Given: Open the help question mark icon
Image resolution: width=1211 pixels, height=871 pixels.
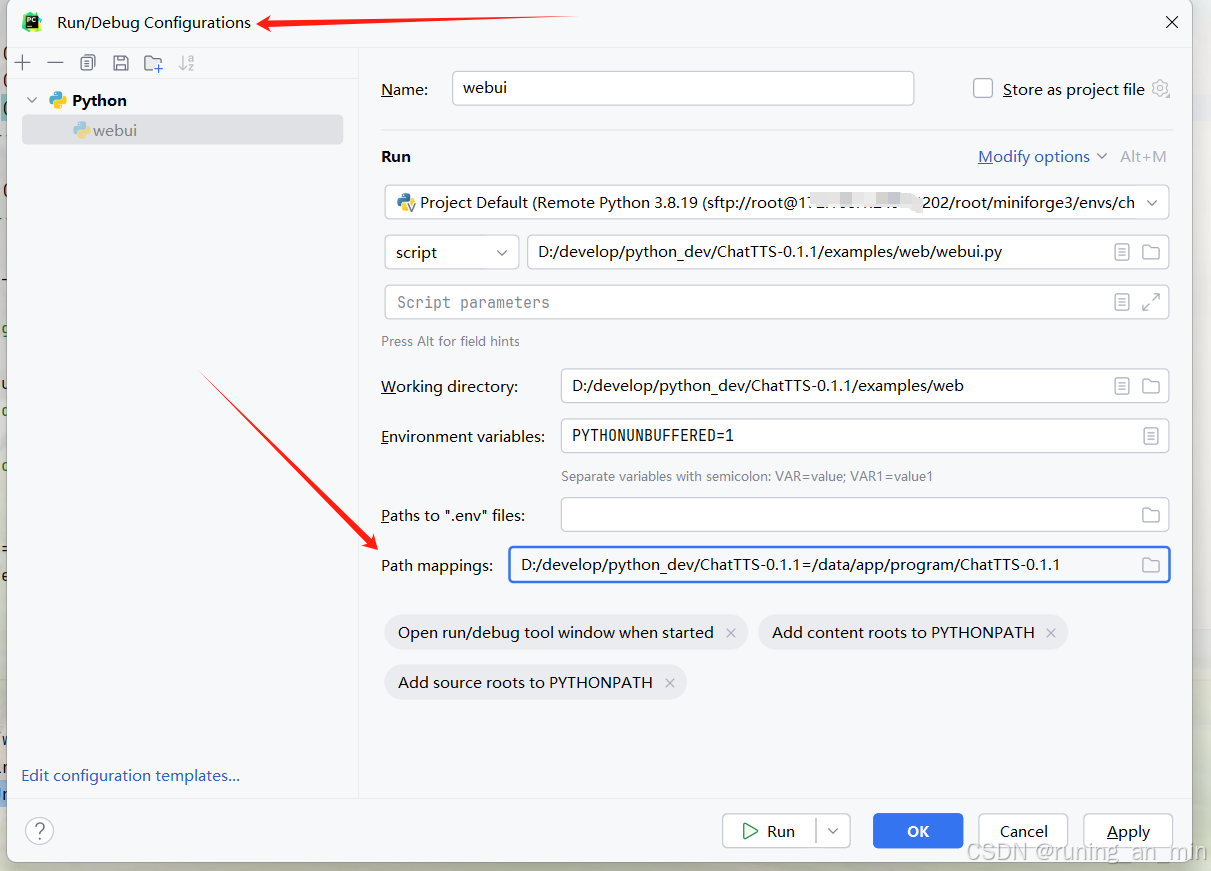Looking at the screenshot, I should (x=39, y=830).
